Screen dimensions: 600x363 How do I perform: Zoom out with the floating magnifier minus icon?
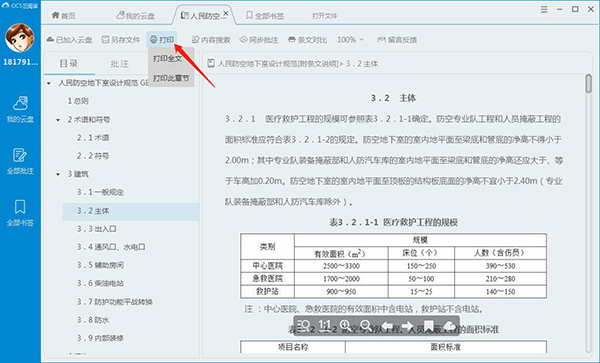click(x=366, y=326)
